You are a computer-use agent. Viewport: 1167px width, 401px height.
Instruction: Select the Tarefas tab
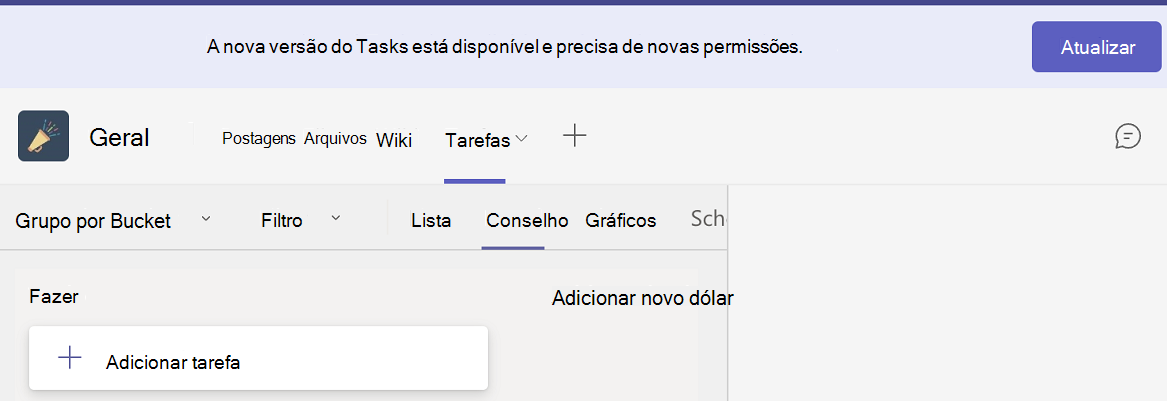[x=477, y=140]
